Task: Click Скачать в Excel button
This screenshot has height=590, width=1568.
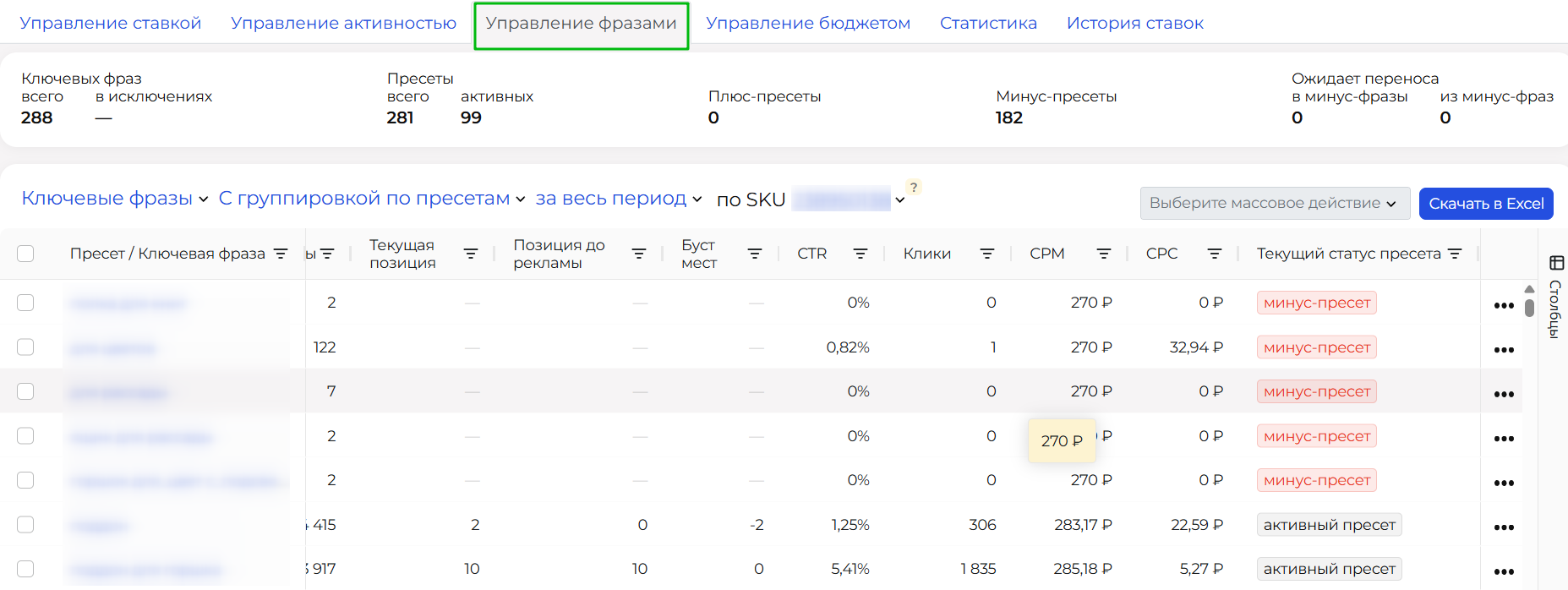Action: [x=1485, y=204]
